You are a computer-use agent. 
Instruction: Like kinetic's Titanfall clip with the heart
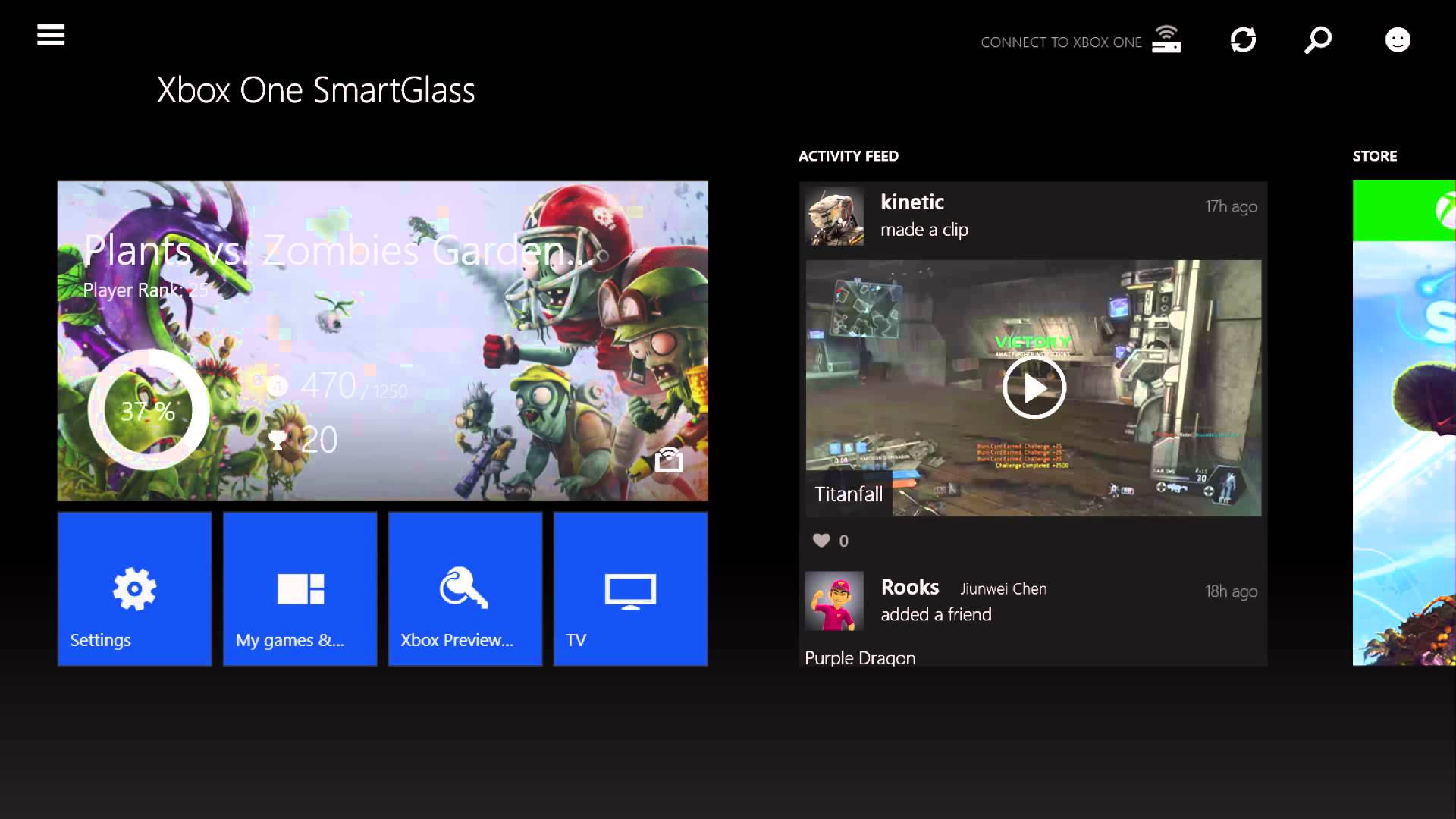click(821, 540)
